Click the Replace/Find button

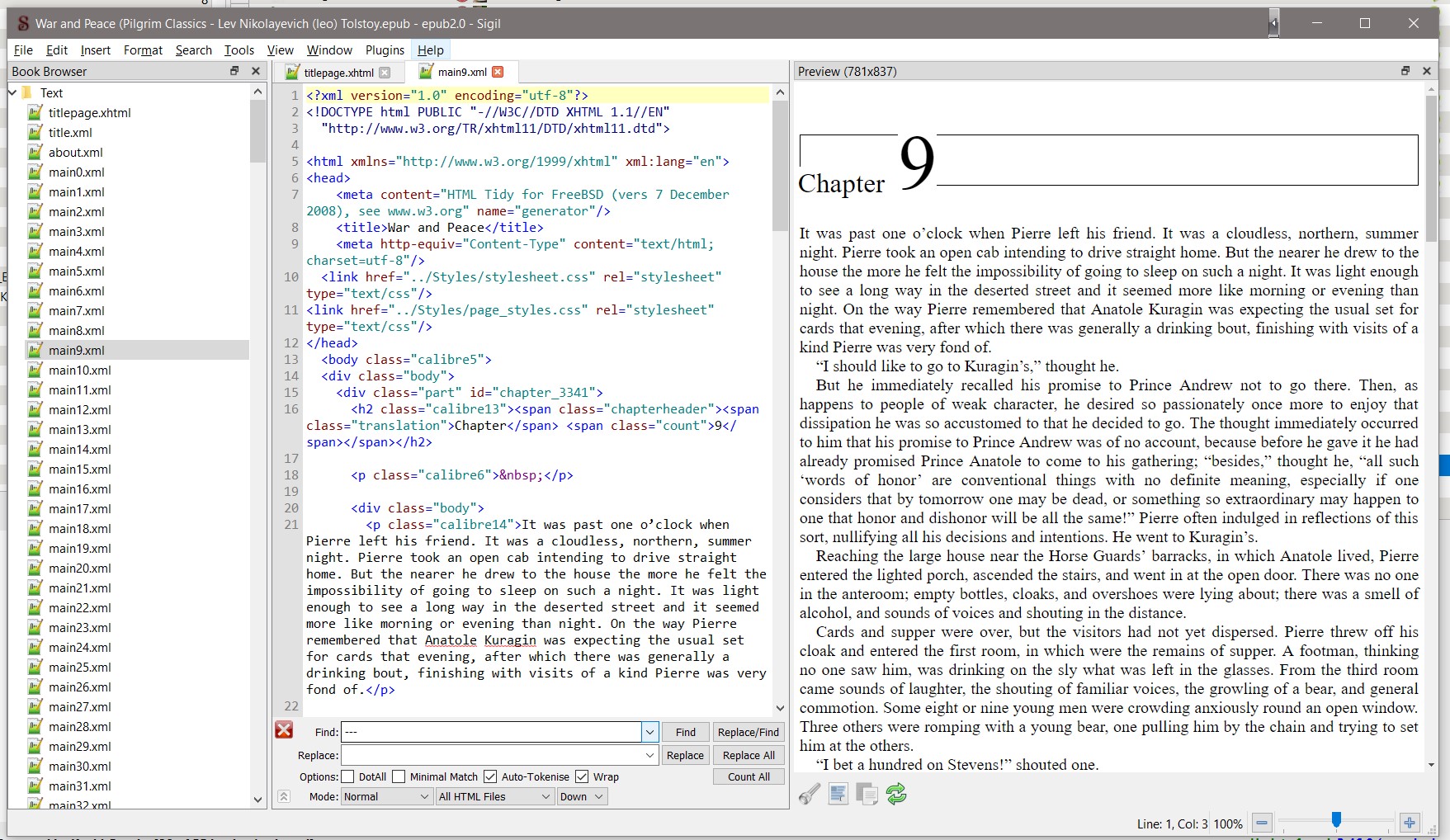(x=749, y=732)
